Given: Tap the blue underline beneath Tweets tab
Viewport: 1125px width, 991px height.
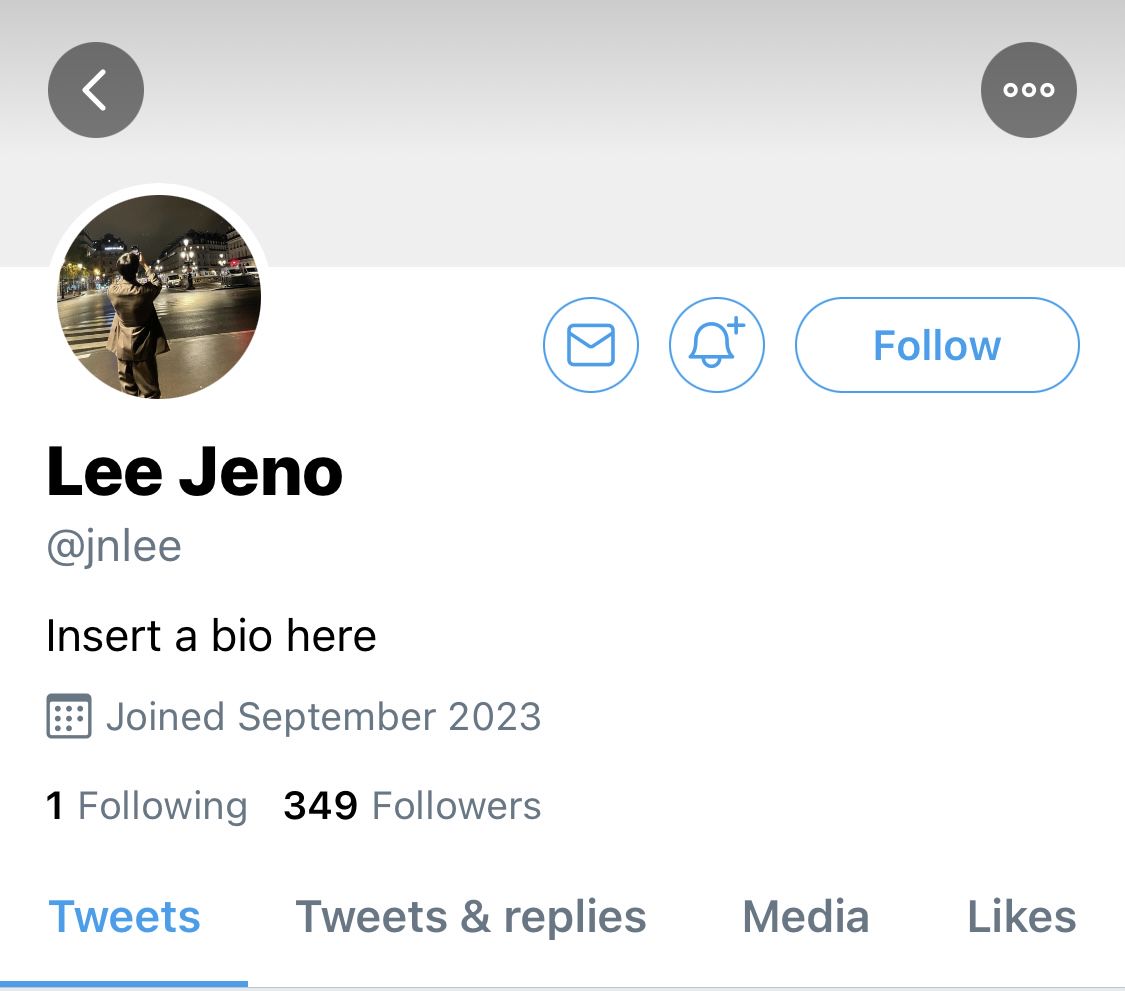Looking at the screenshot, I should point(124,984).
